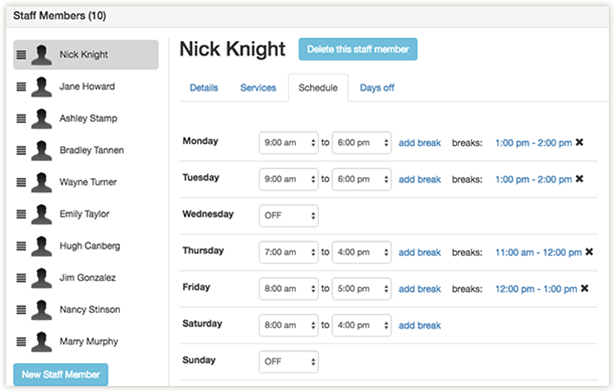Select Nancy Stinson in staff list
Image resolution: width=615 pixels, height=392 pixels.
pos(86,310)
